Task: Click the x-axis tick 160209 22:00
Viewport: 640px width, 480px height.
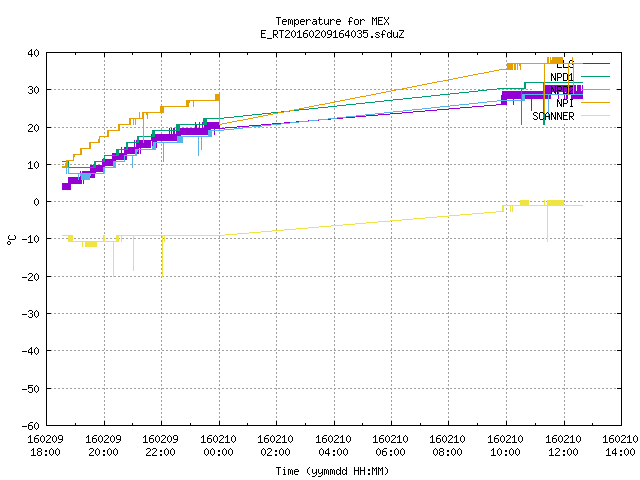Action: [160, 446]
